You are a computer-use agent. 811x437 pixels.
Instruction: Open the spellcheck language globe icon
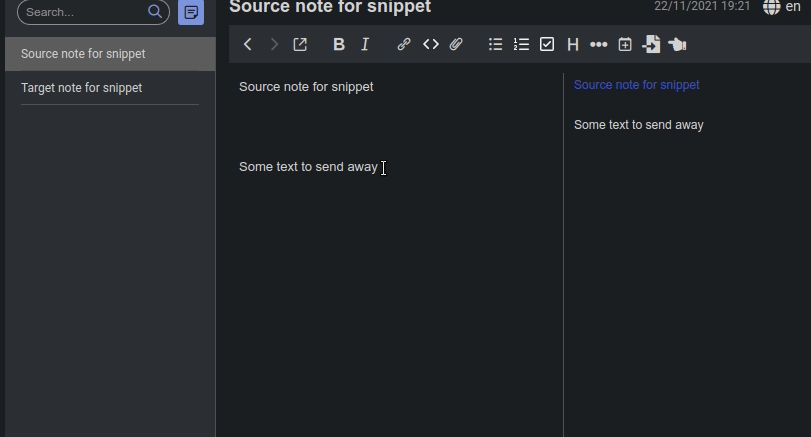click(x=771, y=7)
